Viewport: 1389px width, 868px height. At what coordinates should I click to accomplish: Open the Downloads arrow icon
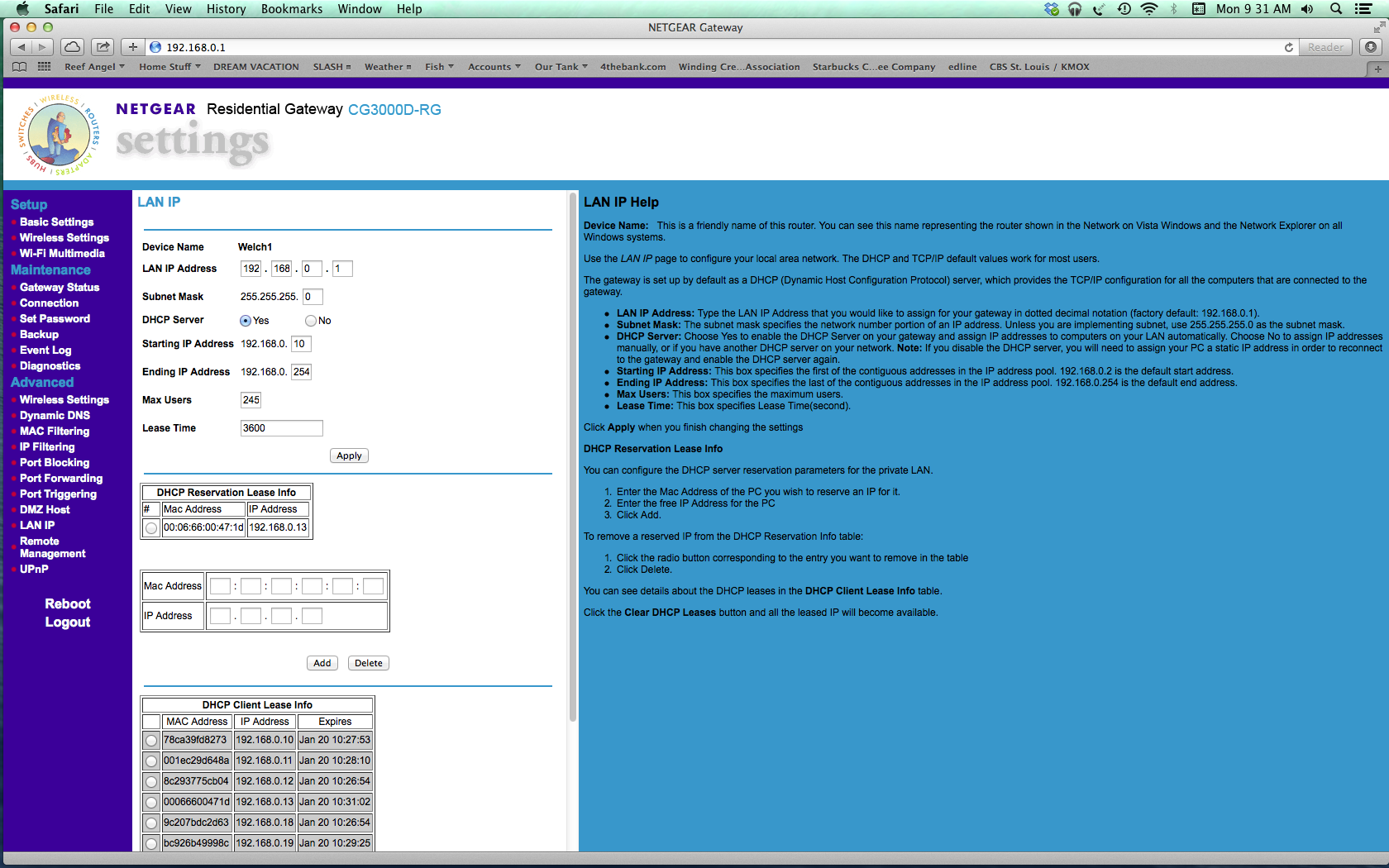click(1371, 47)
